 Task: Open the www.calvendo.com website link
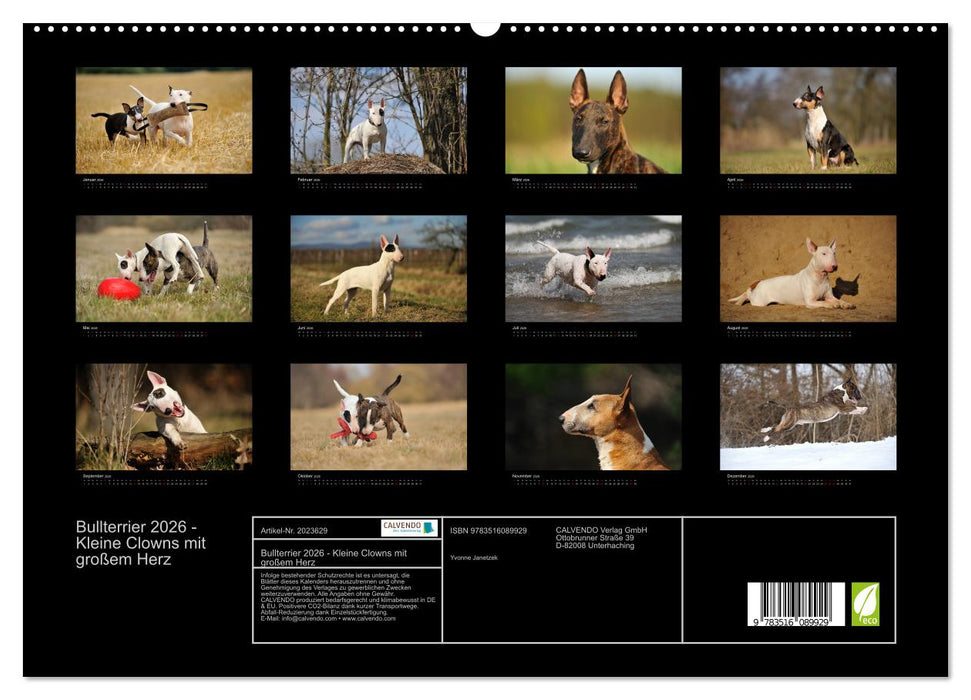[371, 618]
